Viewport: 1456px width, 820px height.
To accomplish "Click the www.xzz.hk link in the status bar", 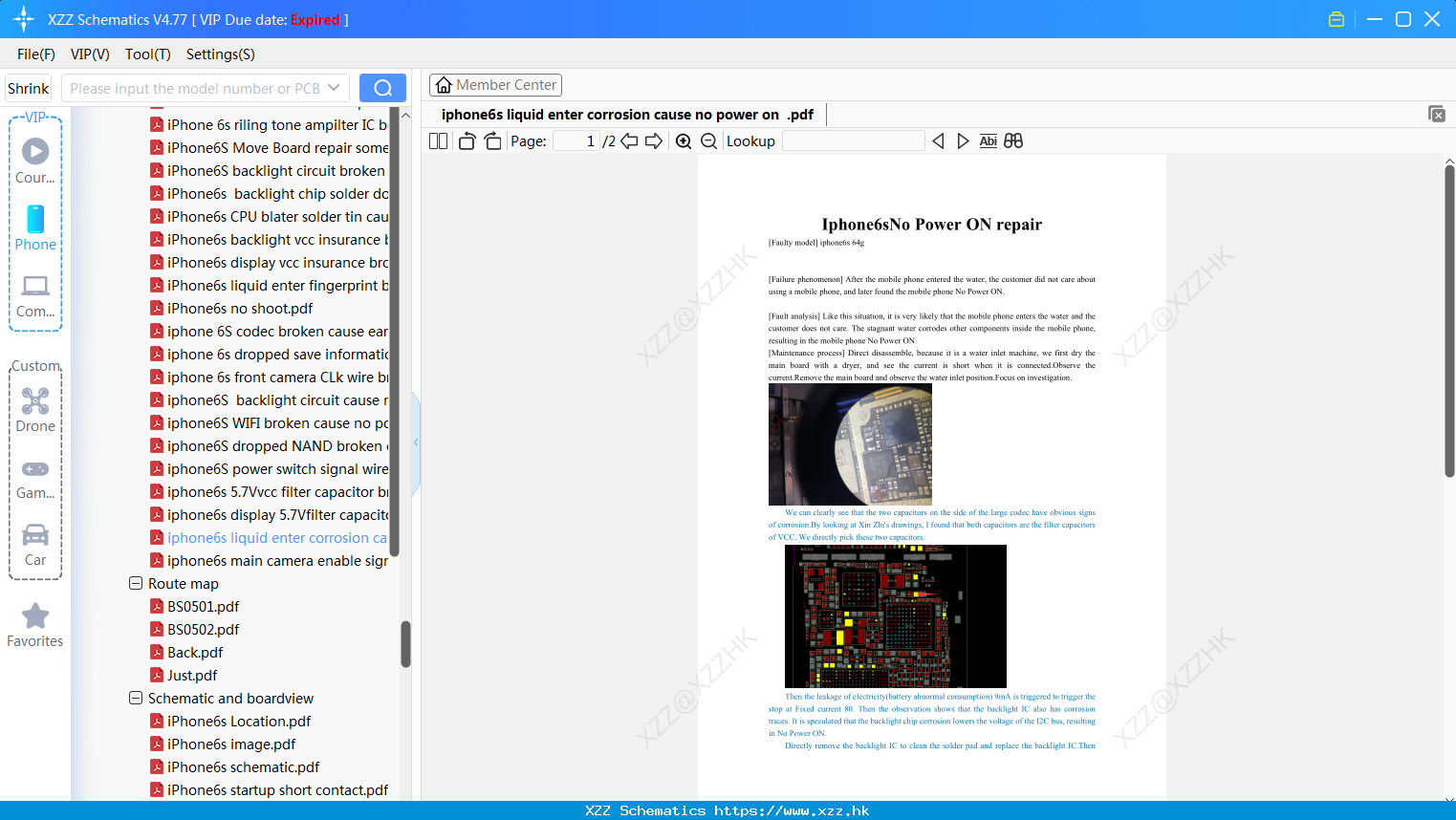I will tap(792, 810).
